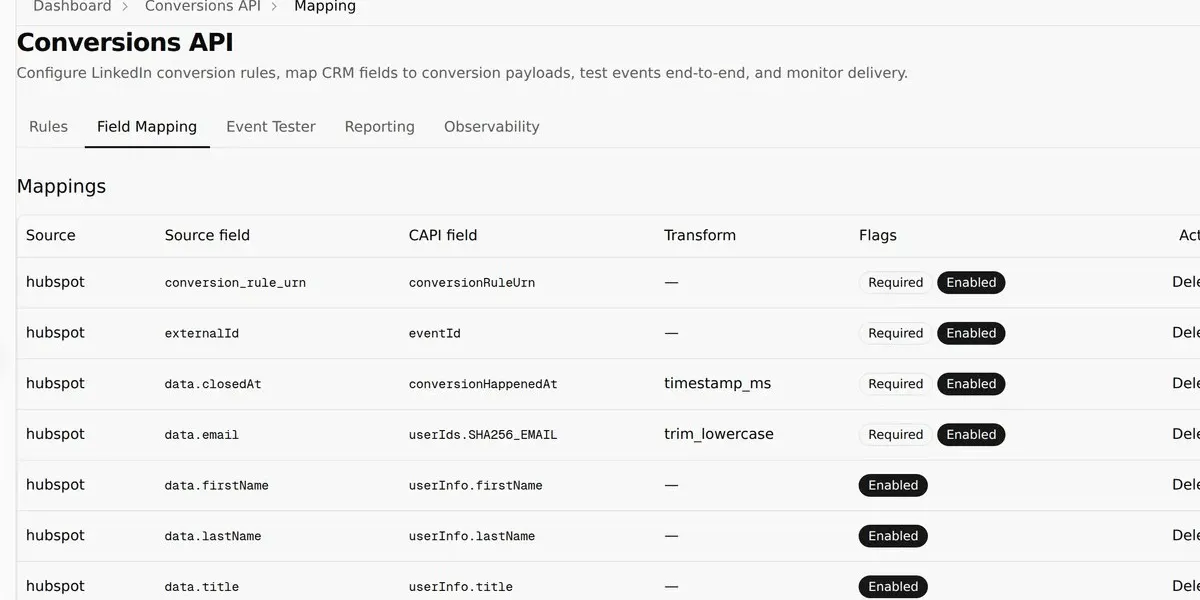Click the Mappings section heading
Image resolution: width=1200 pixels, height=600 pixels.
click(61, 186)
